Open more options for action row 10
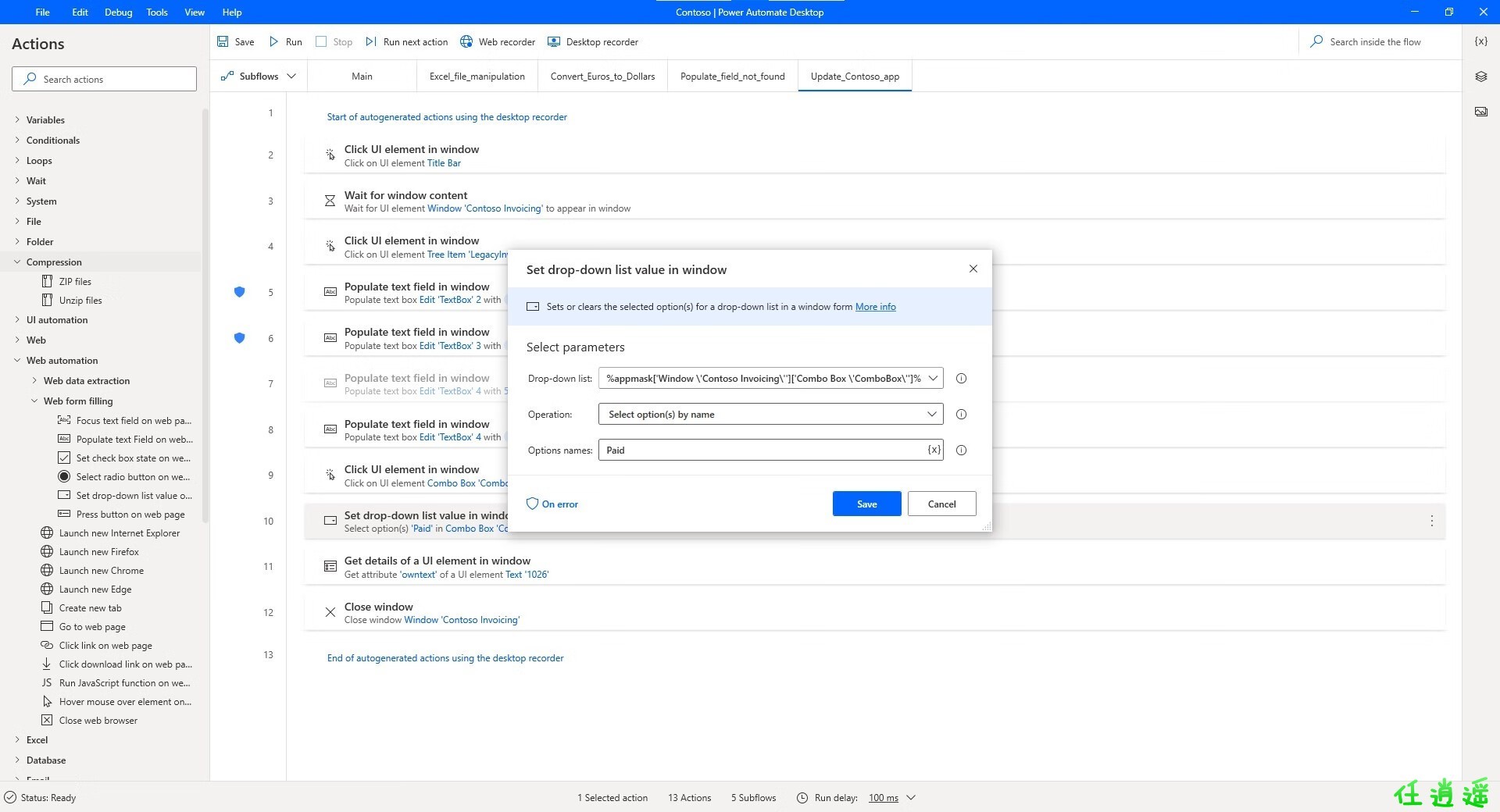The image size is (1500, 812). point(1431,521)
